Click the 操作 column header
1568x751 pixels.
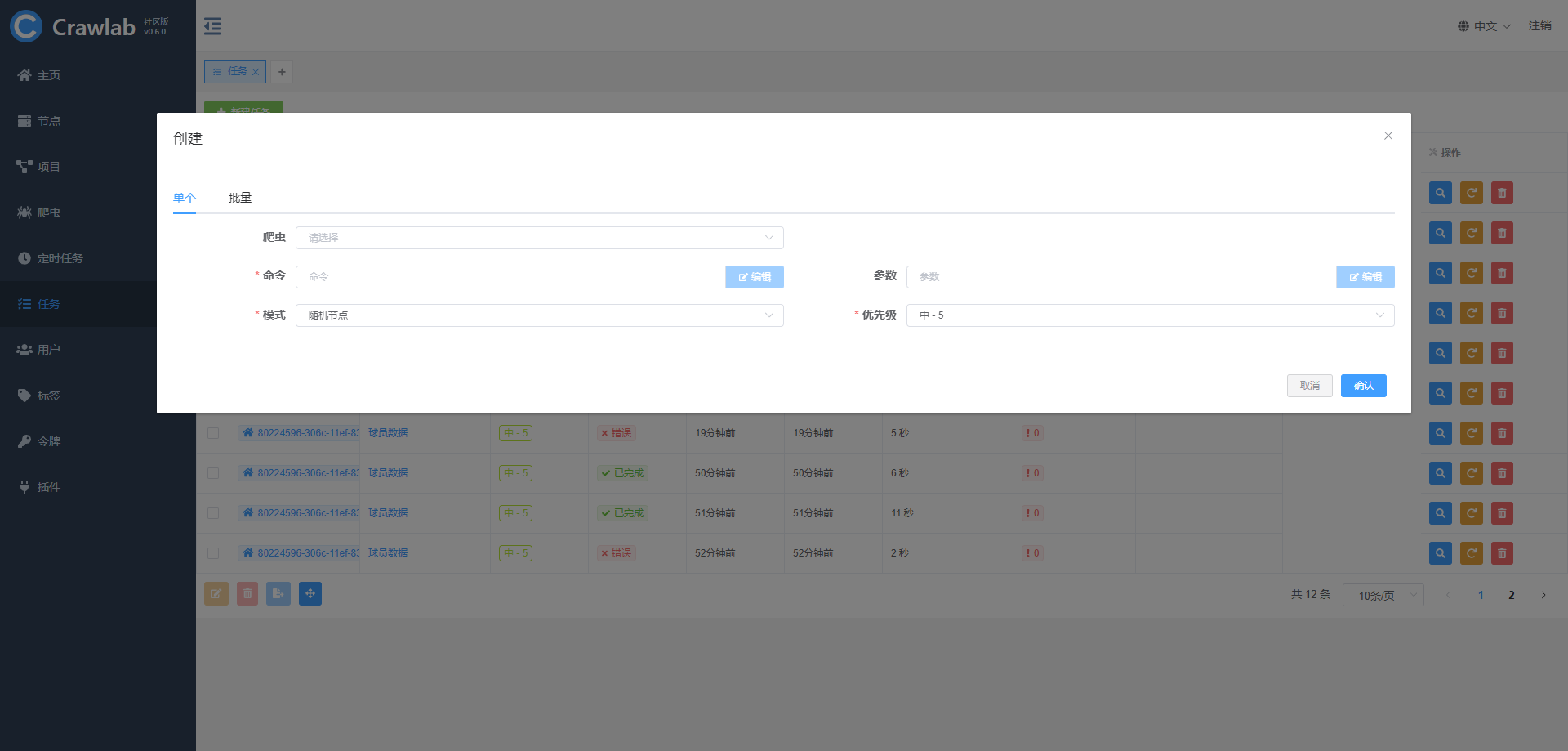click(x=1445, y=153)
